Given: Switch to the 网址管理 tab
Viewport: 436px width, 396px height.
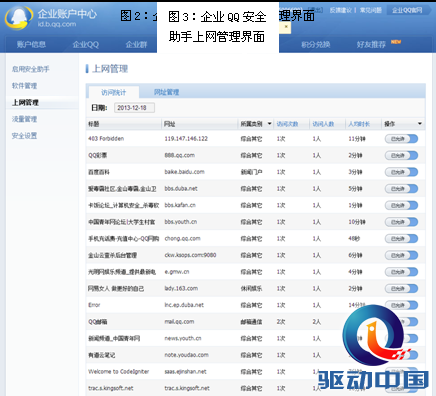Looking at the screenshot, I should (166, 92).
